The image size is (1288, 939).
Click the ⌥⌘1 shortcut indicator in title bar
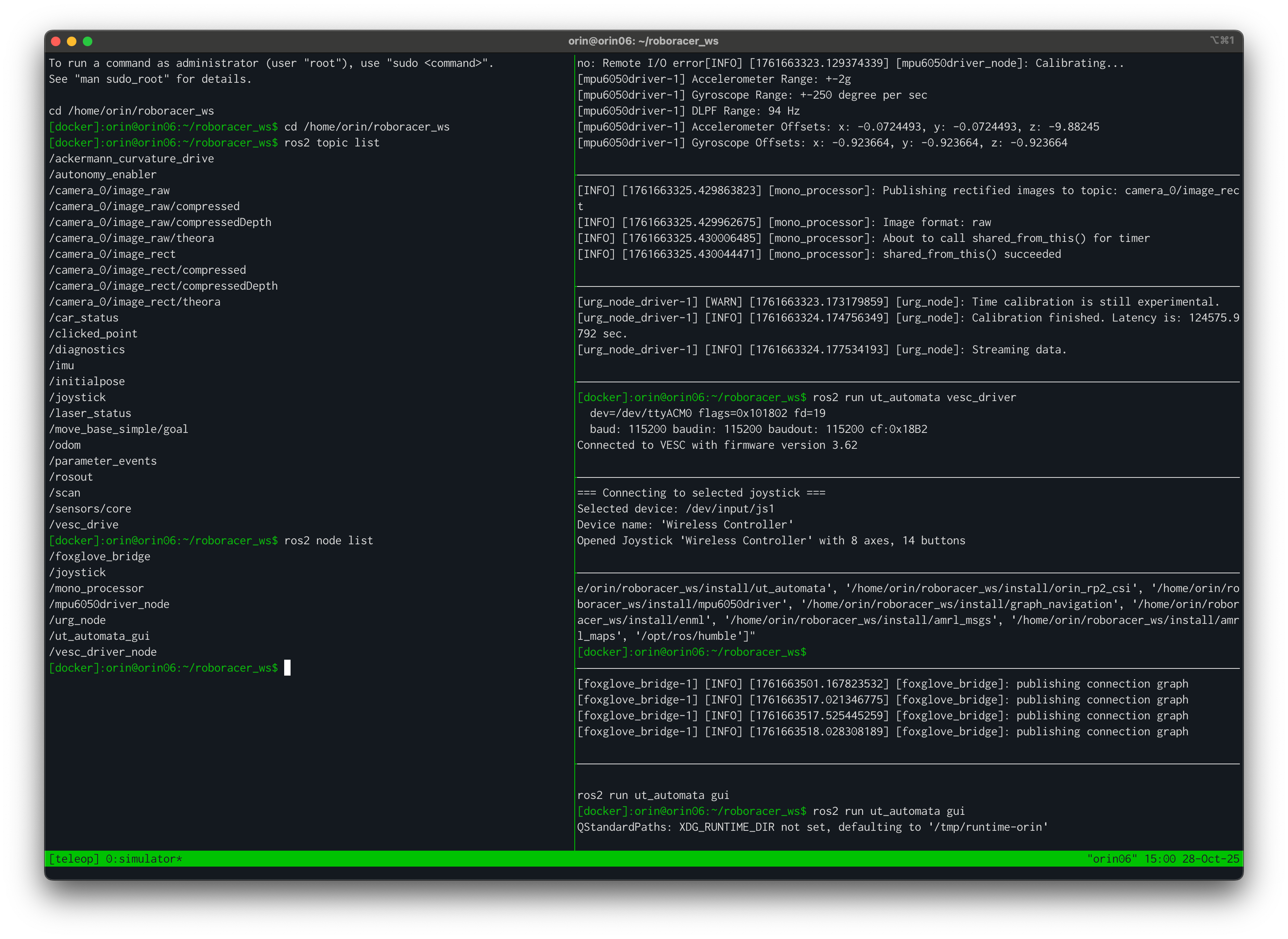point(1222,40)
